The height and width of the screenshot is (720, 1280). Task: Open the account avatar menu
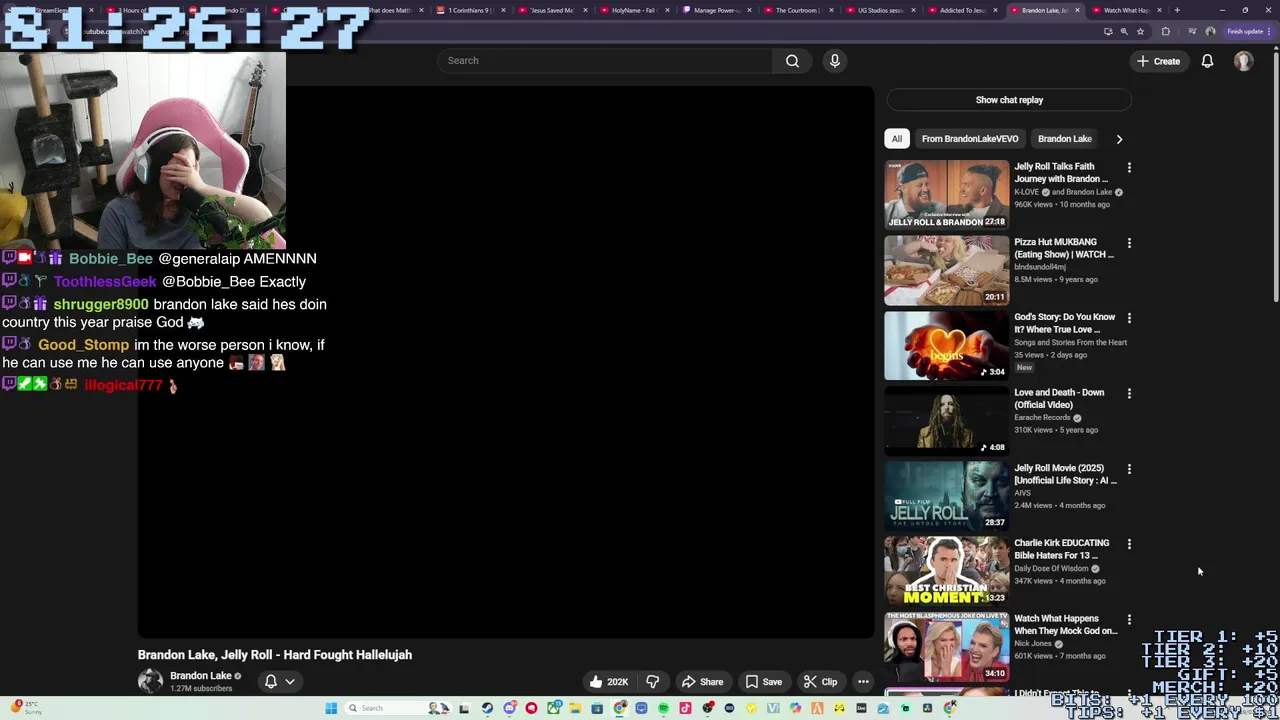click(x=1243, y=61)
